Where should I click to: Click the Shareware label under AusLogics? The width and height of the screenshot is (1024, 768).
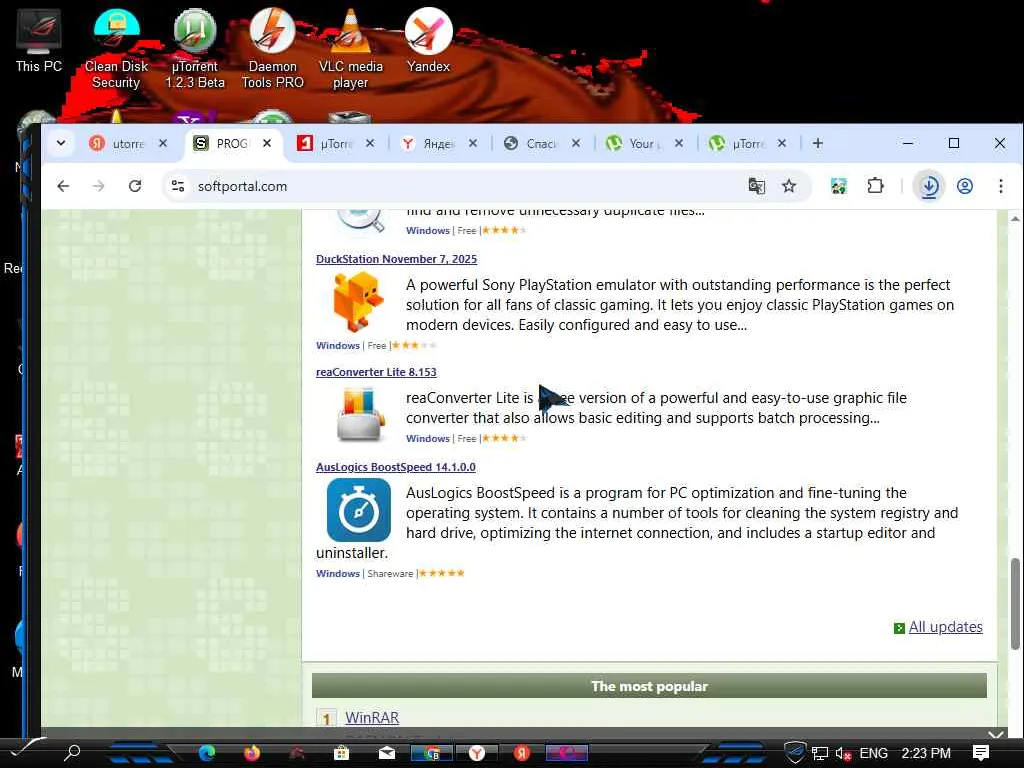pos(390,573)
